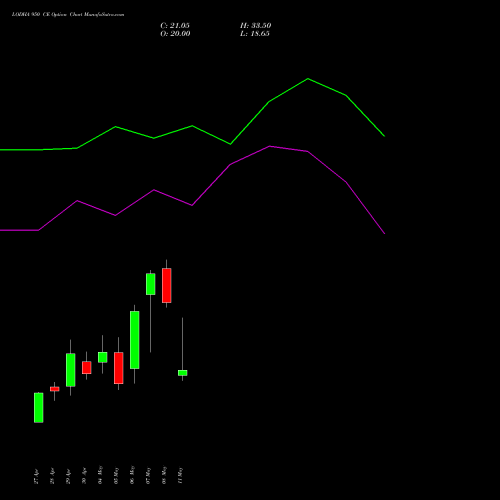Click the '27 Apr' date label
Viewport: 500px width, 500px height.
(x=36, y=476)
